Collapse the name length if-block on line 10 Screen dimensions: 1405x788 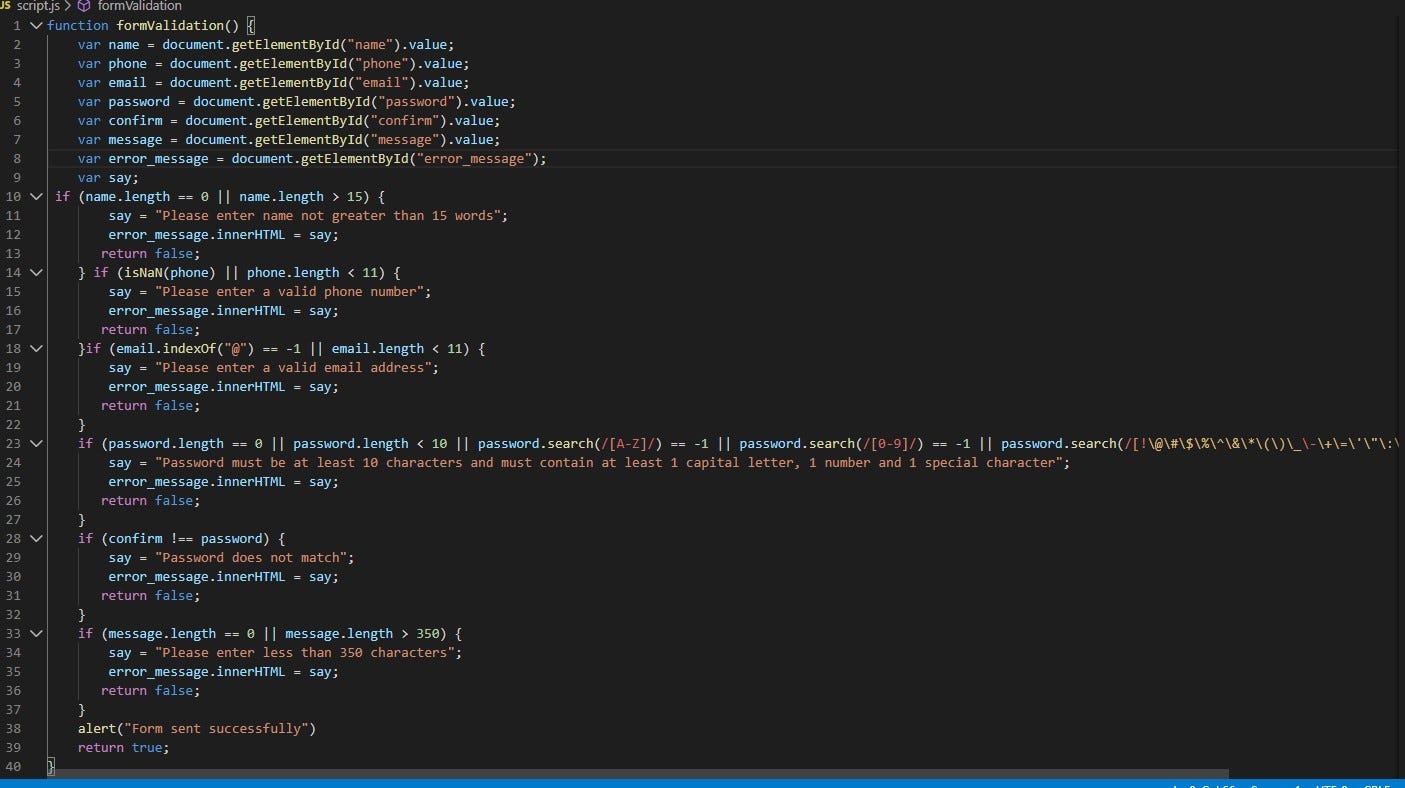36,196
